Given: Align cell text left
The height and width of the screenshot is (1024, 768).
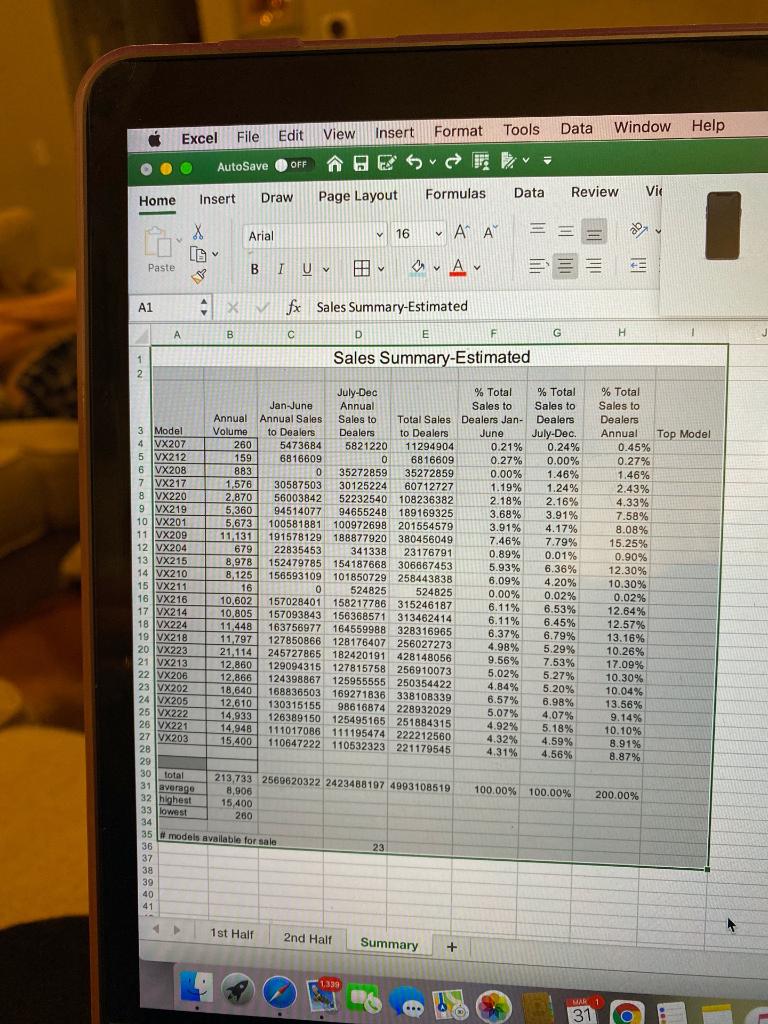Looking at the screenshot, I should point(537,265).
